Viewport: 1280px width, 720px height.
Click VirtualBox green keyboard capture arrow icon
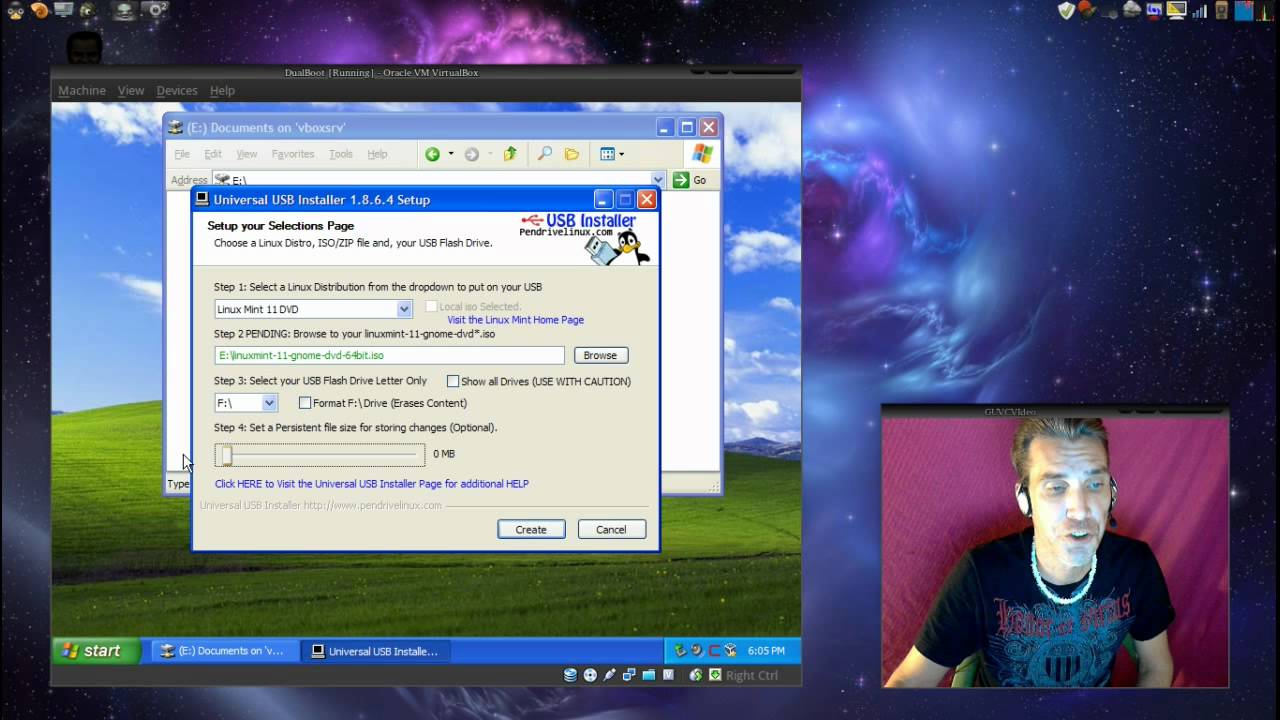(715, 675)
